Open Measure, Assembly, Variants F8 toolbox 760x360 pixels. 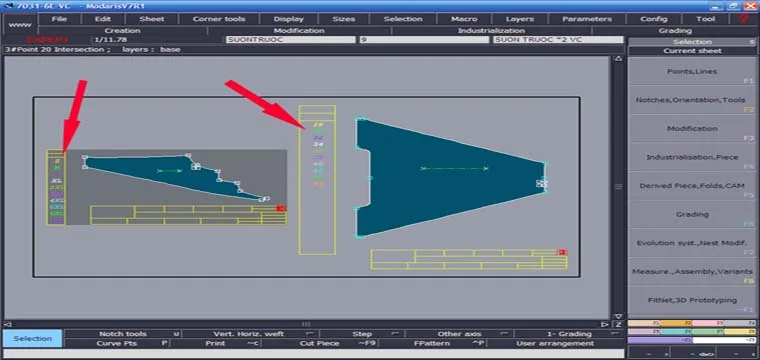pyautogui.click(x=692, y=271)
